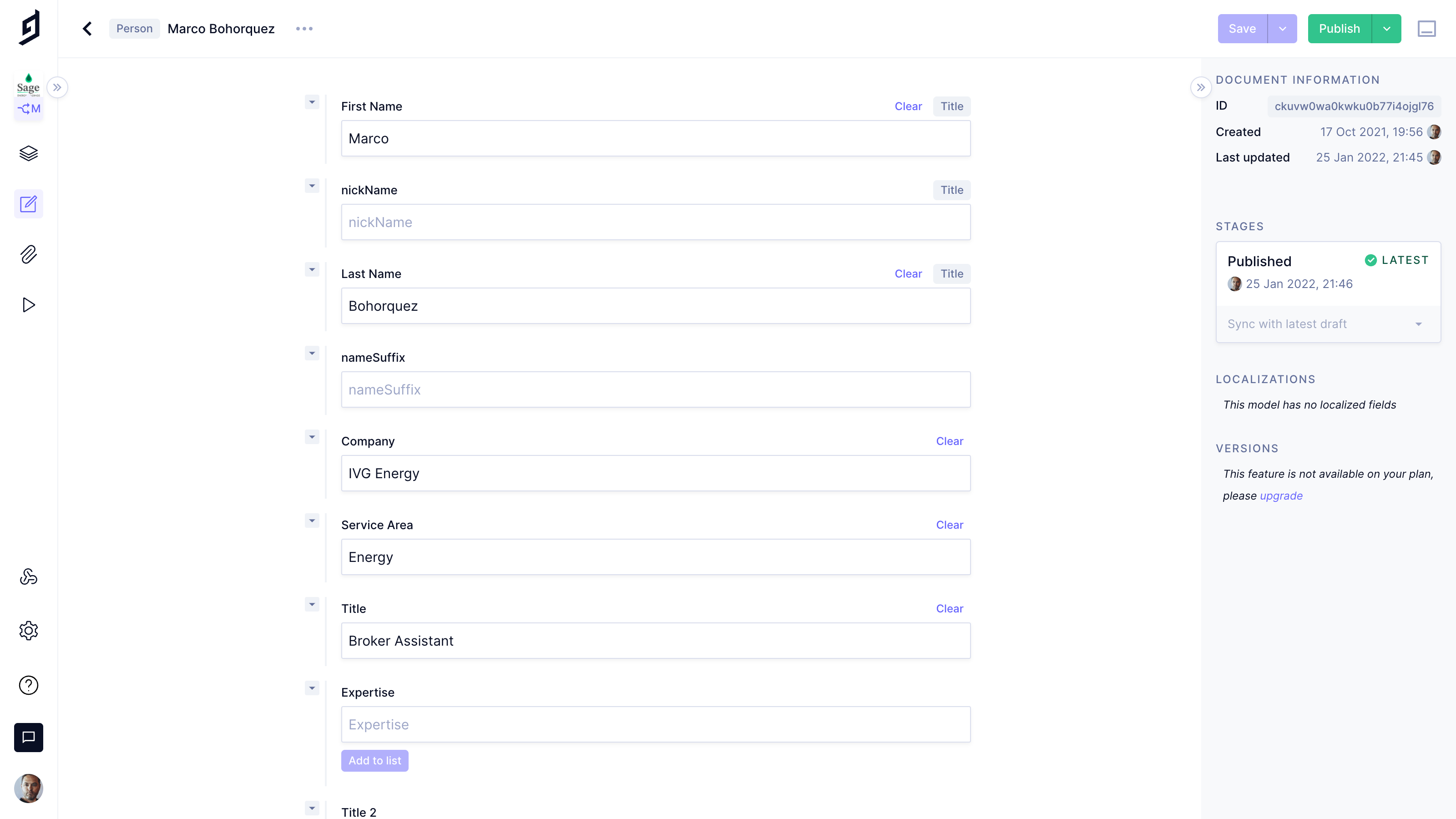Toggle the bottom panel layout icon

click(x=1426, y=29)
